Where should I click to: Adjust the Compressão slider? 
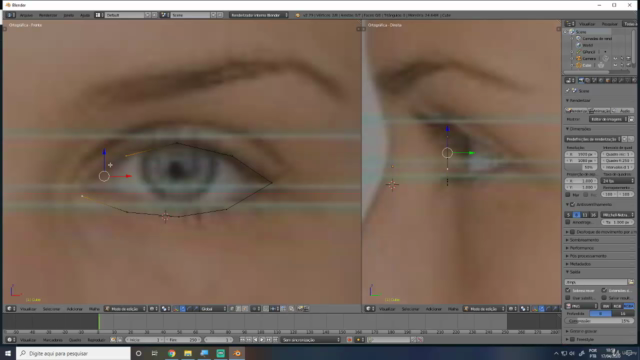point(600,321)
